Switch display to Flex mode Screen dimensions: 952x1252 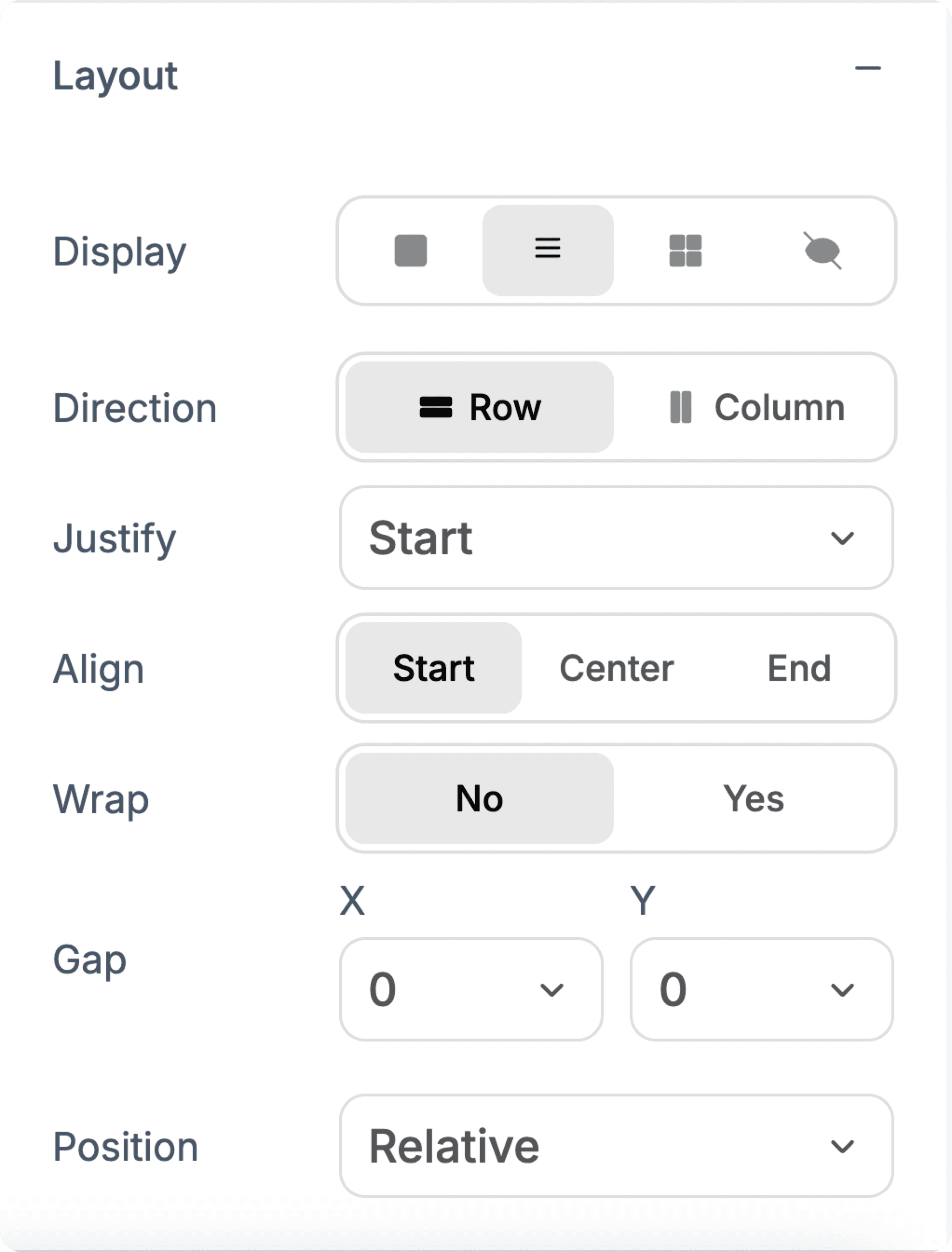tap(547, 249)
